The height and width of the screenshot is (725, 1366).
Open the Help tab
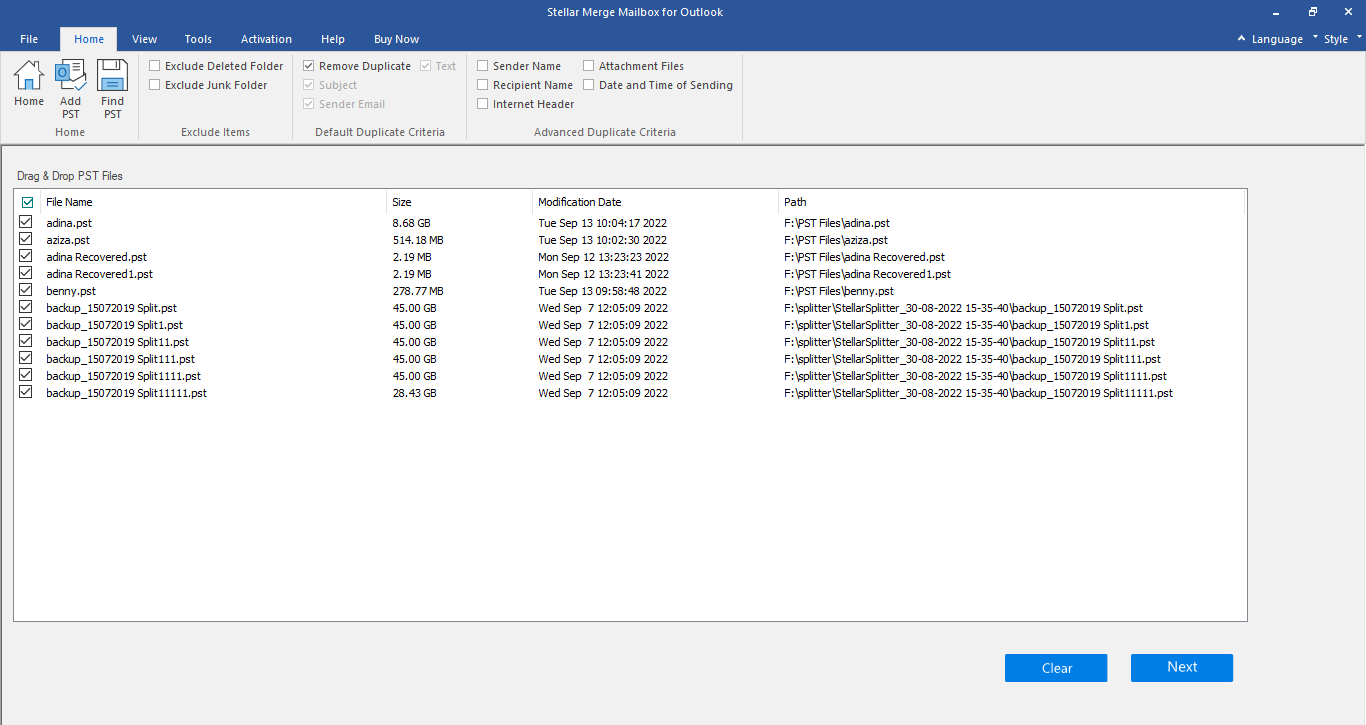[x=333, y=39]
